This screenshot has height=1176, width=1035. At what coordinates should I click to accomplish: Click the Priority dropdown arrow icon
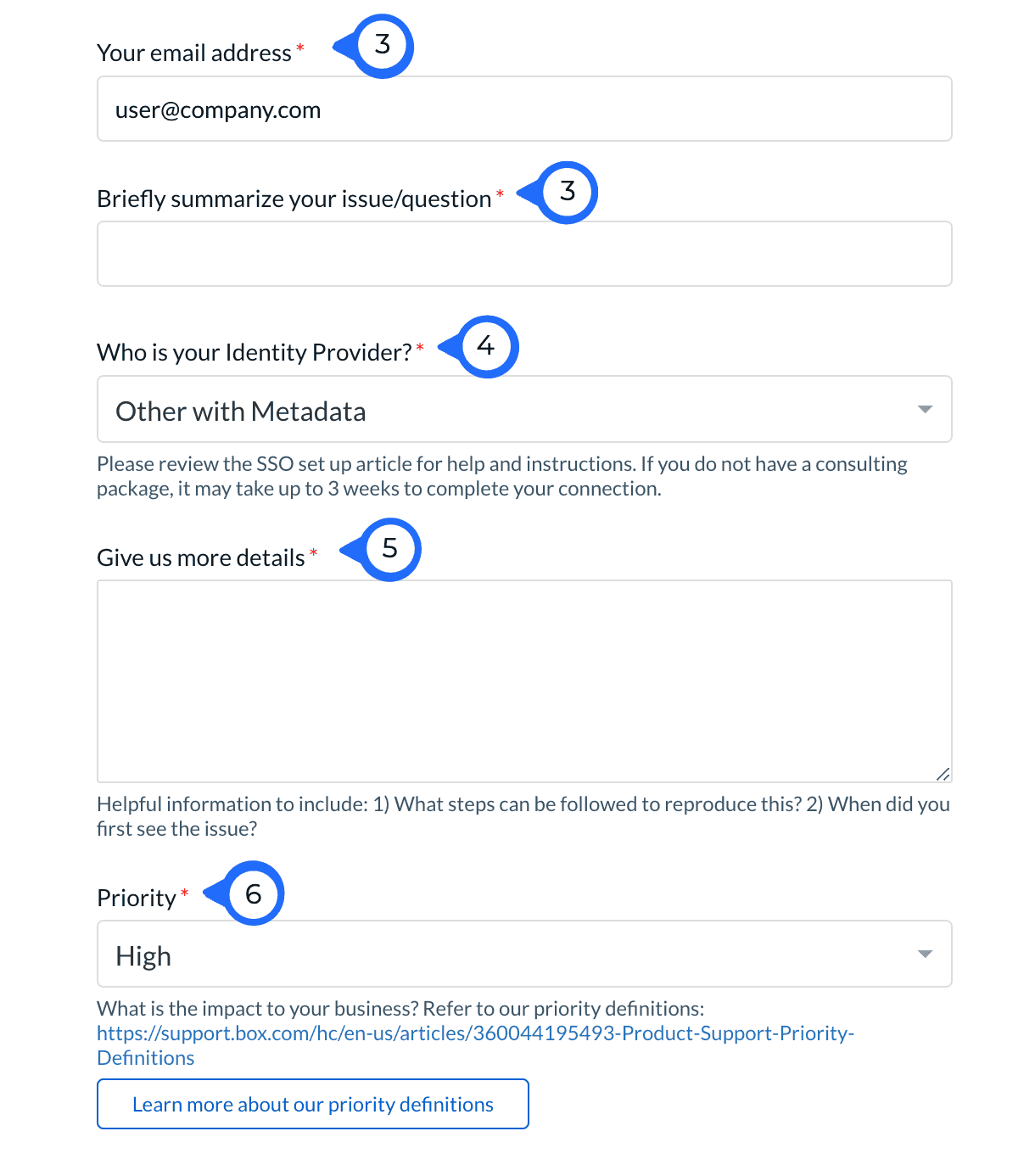point(925,955)
